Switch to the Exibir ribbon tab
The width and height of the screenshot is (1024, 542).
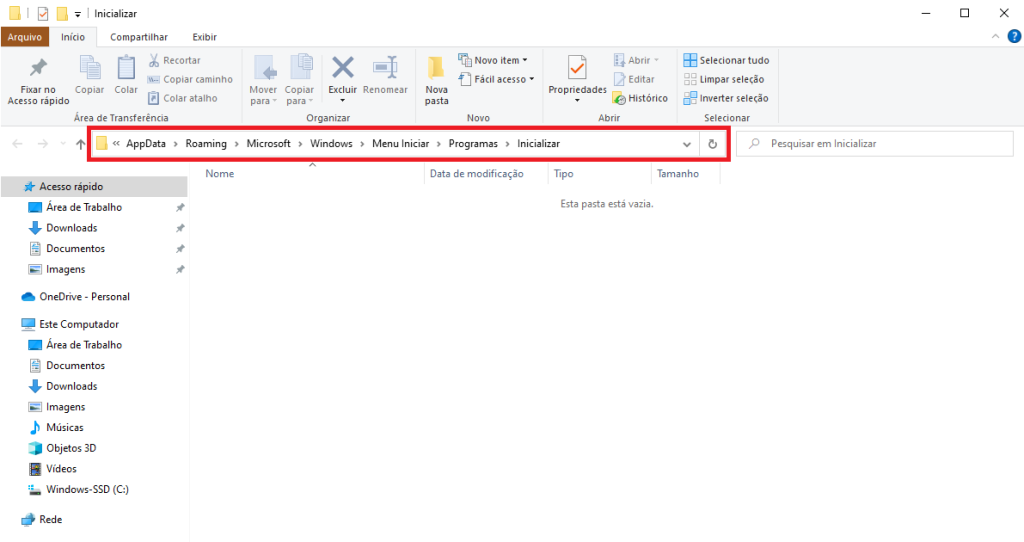click(x=204, y=37)
